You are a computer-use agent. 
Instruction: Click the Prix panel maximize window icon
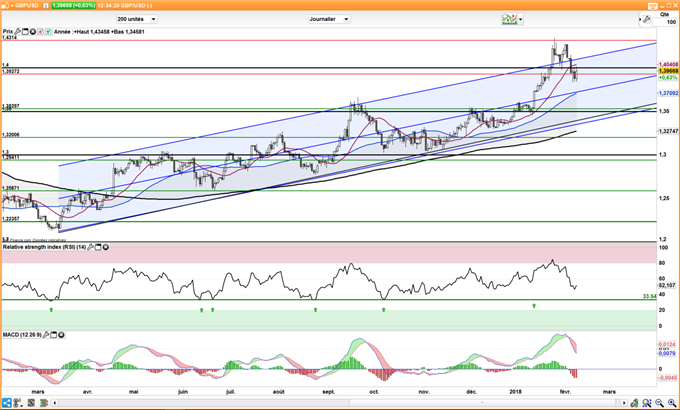25,32
